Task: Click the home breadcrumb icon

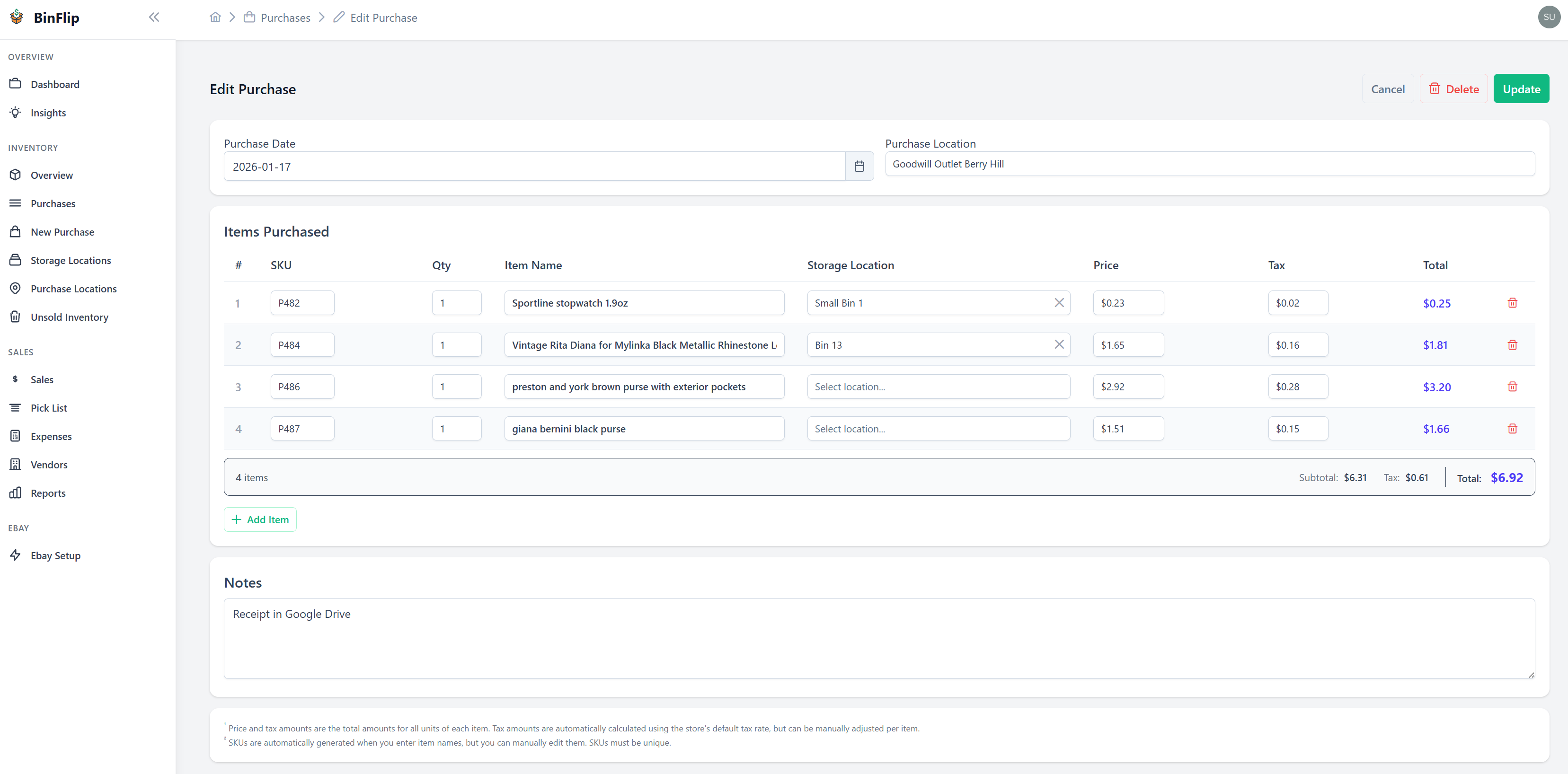Action: coord(215,17)
